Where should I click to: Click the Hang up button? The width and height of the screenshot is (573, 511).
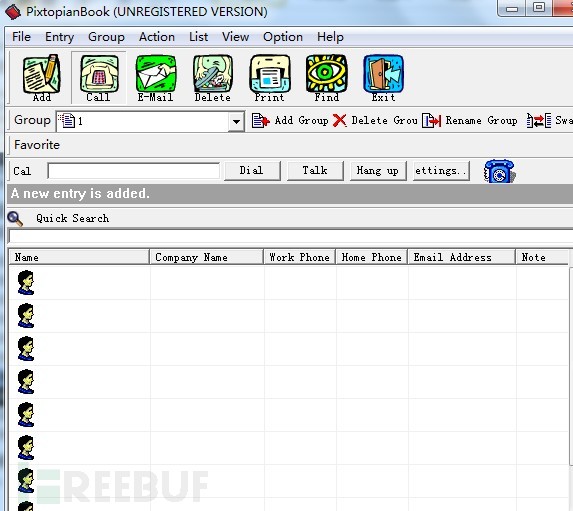(378, 171)
